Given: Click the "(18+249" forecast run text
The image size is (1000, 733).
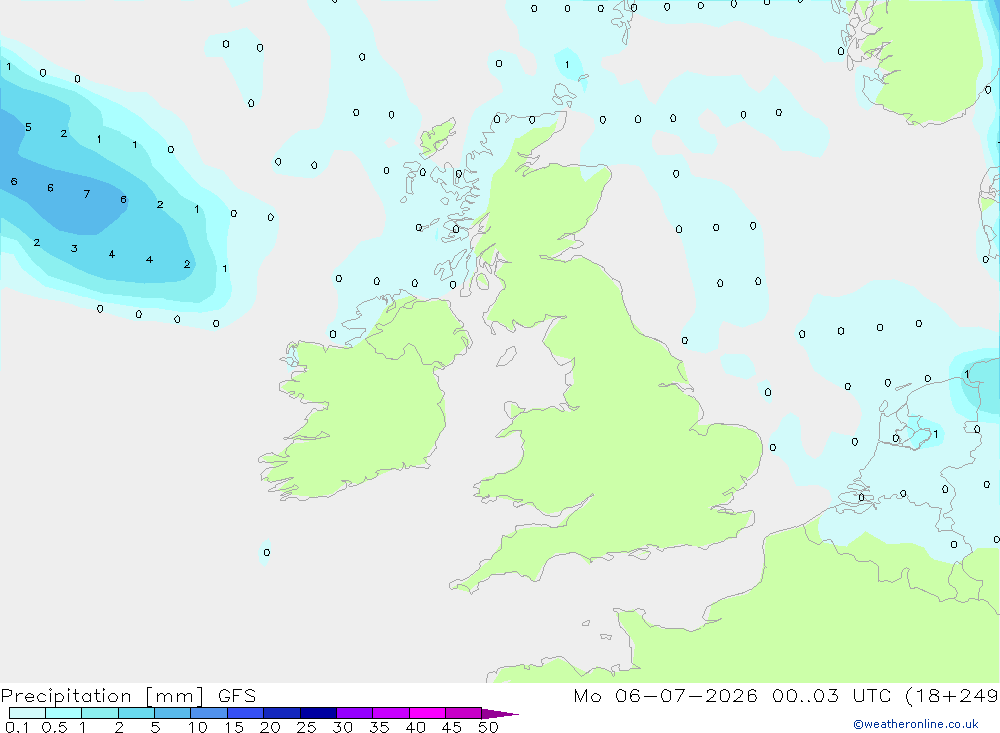Looking at the screenshot, I should pos(951,696).
